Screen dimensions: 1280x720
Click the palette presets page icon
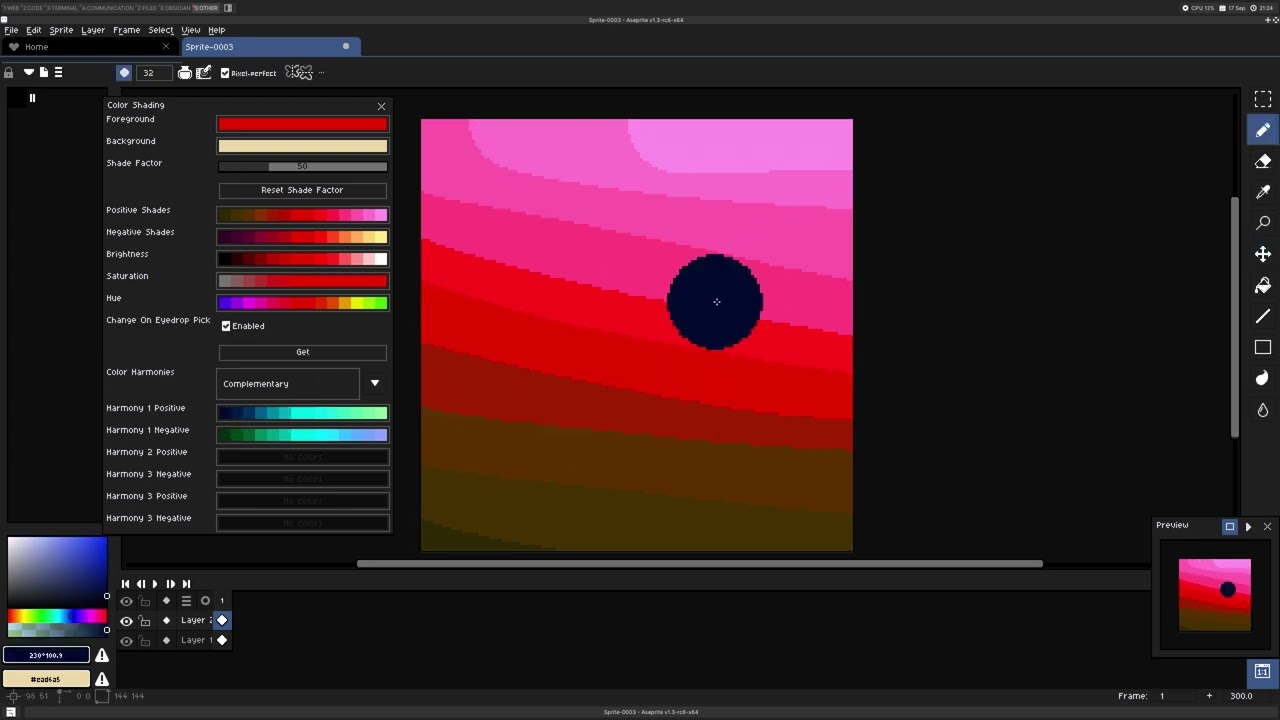click(x=44, y=72)
